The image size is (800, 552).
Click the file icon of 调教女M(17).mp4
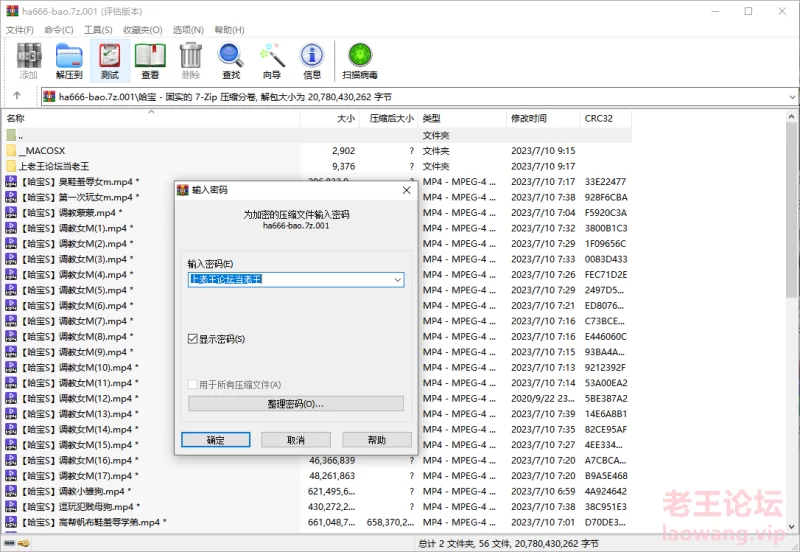click(x=11, y=475)
